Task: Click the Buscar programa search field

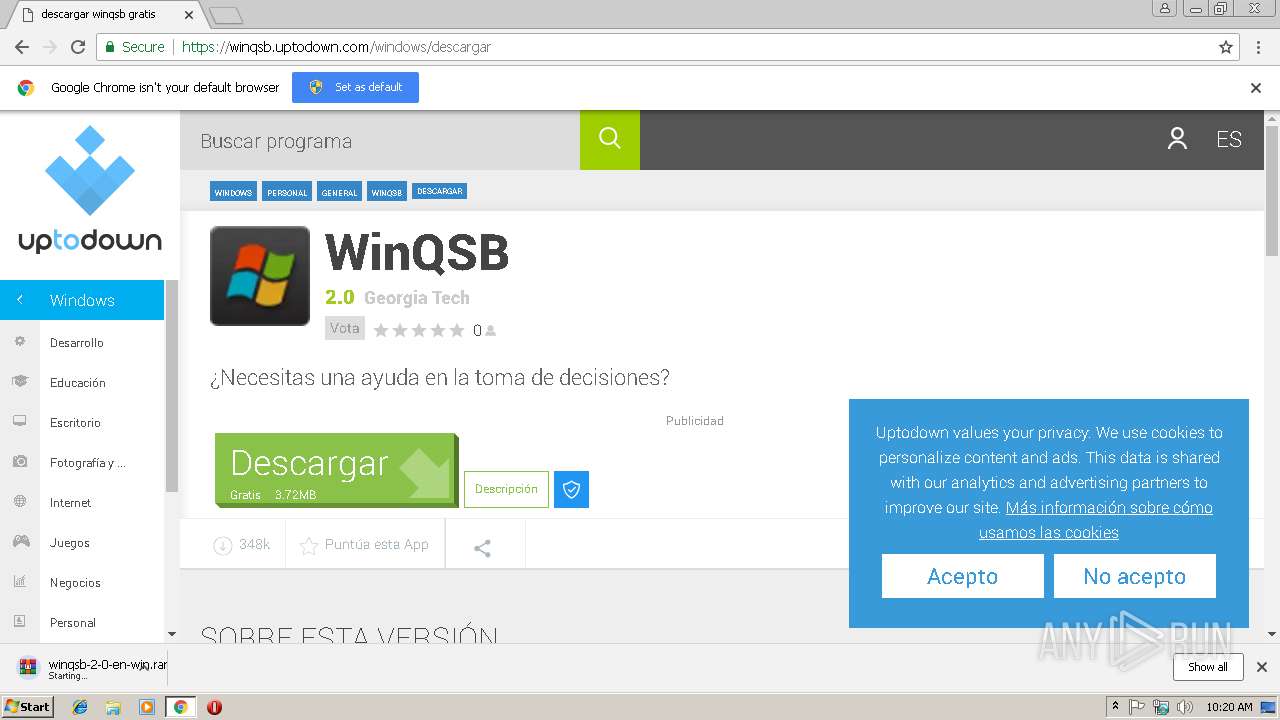Action: 380,140
